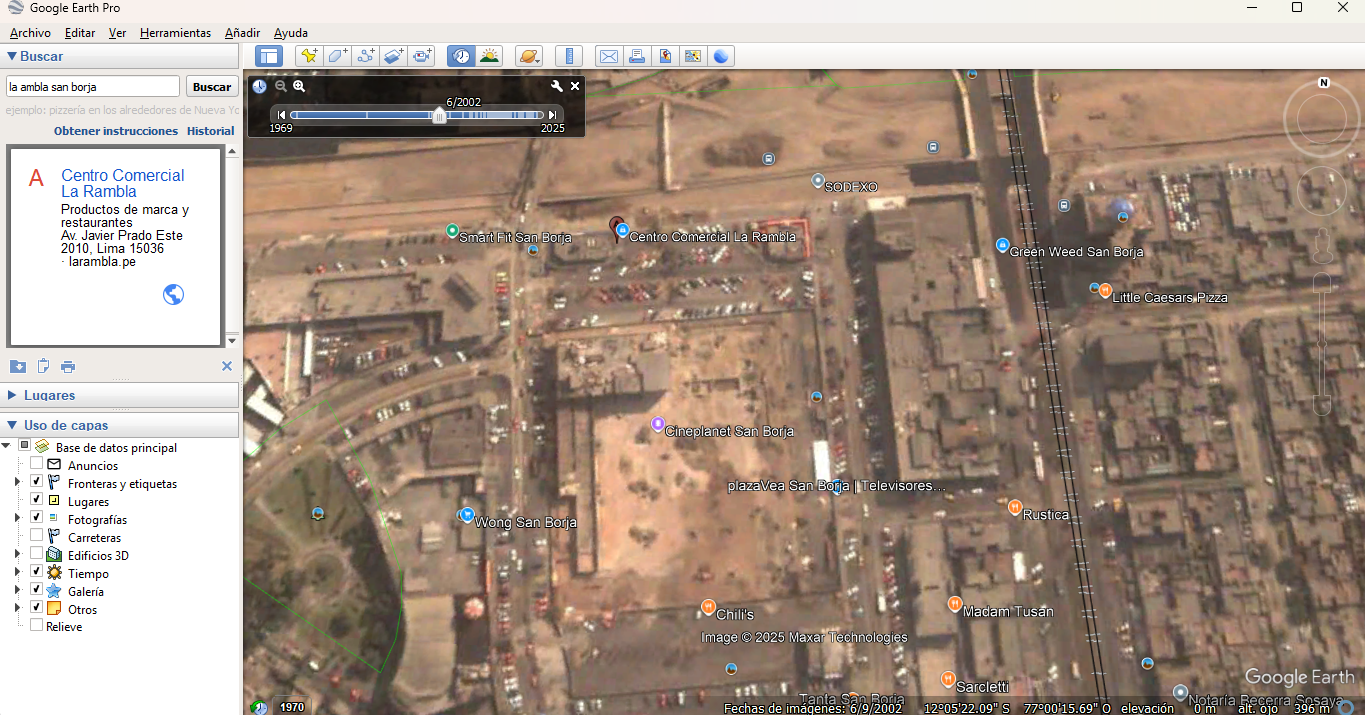Select the Add Polygon tool
1365x715 pixels.
click(x=338, y=56)
